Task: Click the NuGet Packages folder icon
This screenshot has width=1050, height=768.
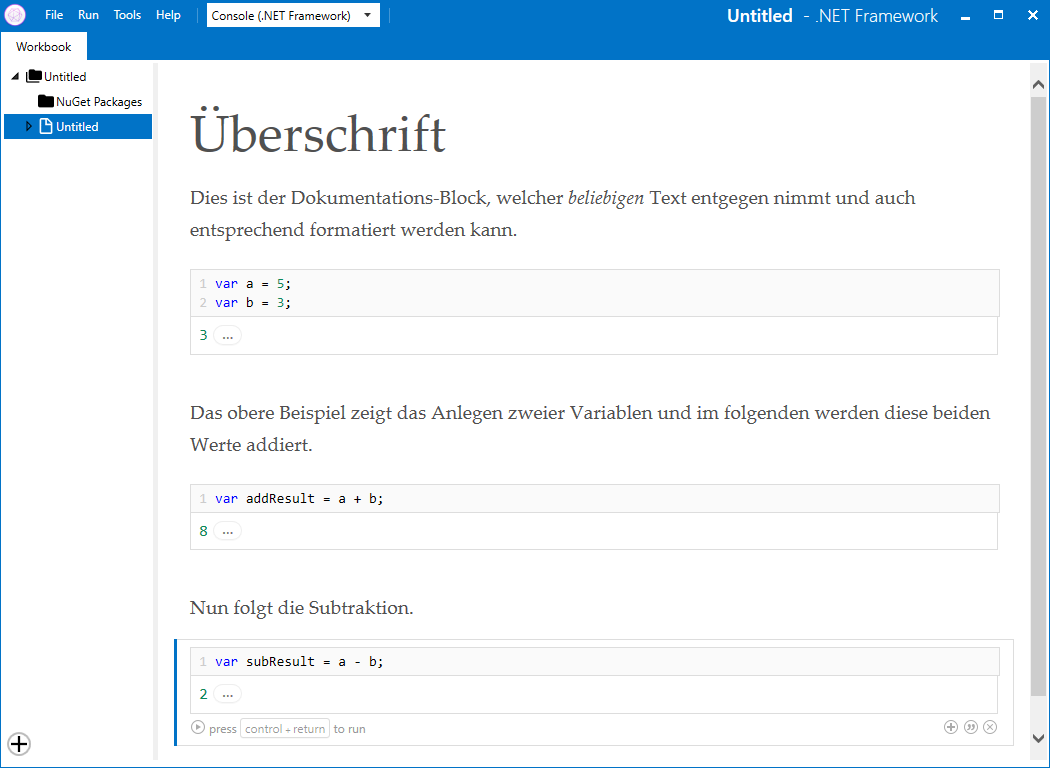Action: pyautogui.click(x=46, y=101)
